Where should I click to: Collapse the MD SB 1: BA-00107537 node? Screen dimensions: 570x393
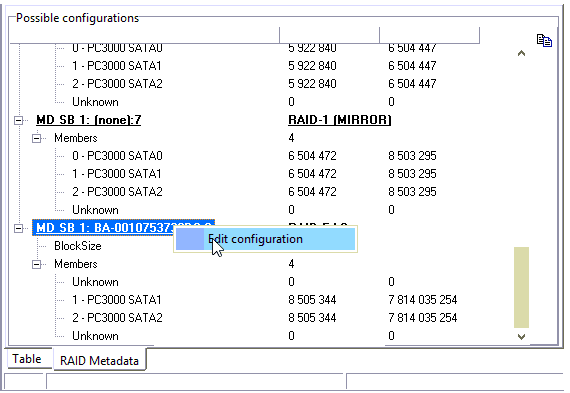(x=18, y=228)
